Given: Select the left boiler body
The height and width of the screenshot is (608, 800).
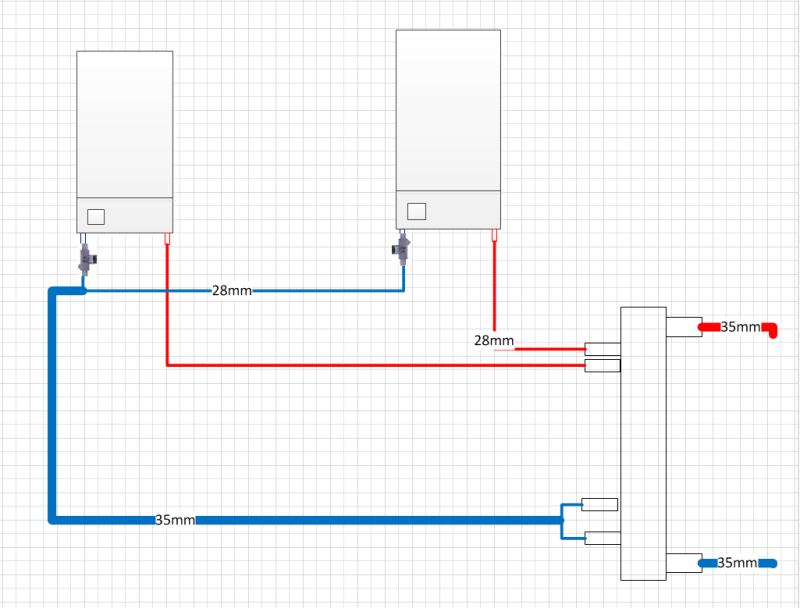Looking at the screenshot, I should tap(125, 125).
